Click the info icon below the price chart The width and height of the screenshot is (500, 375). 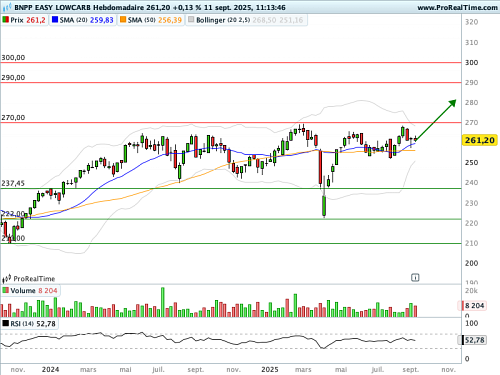tap(415, 277)
